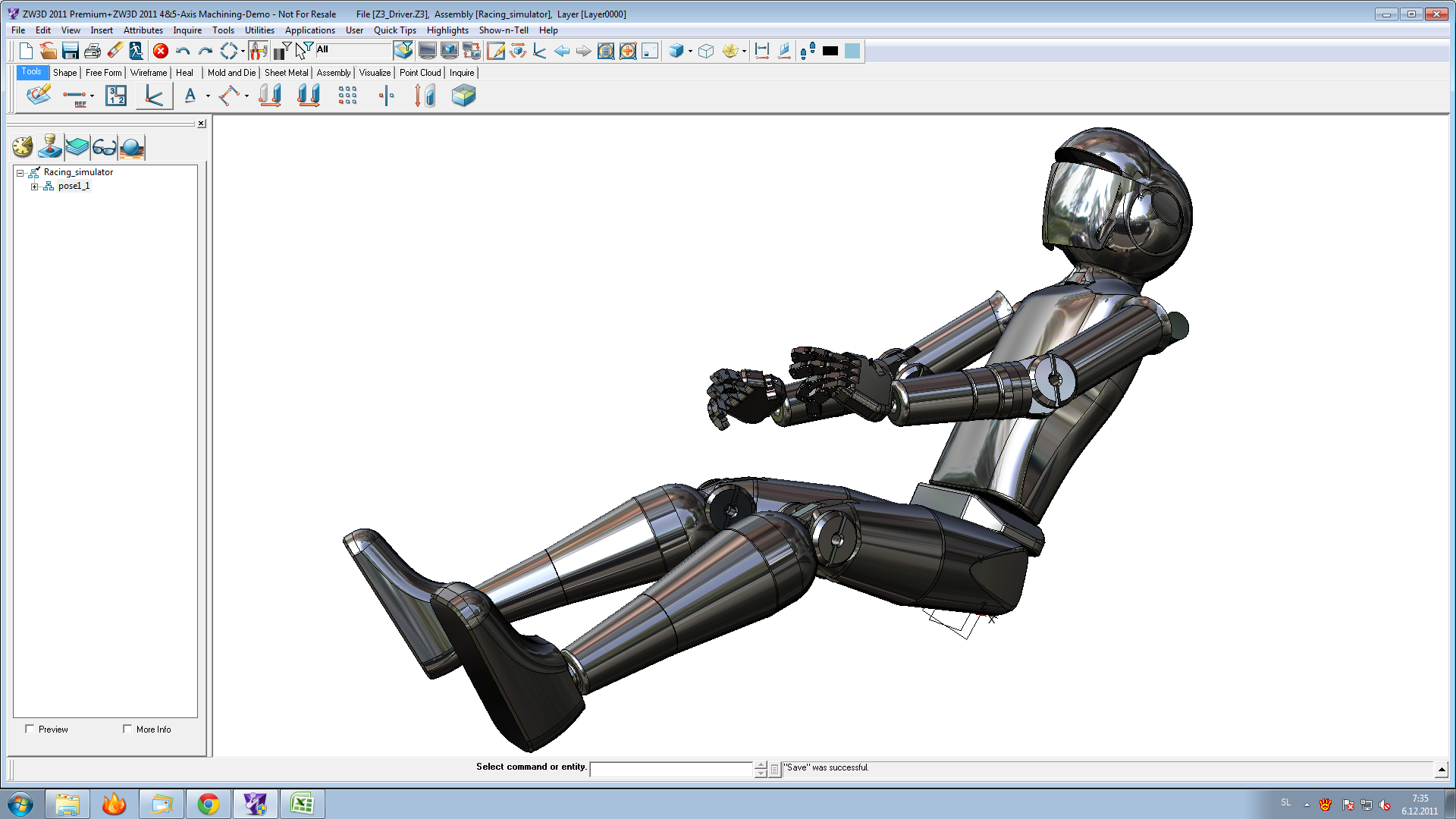Click the eraser icon in top toolbar

[x=115, y=51]
